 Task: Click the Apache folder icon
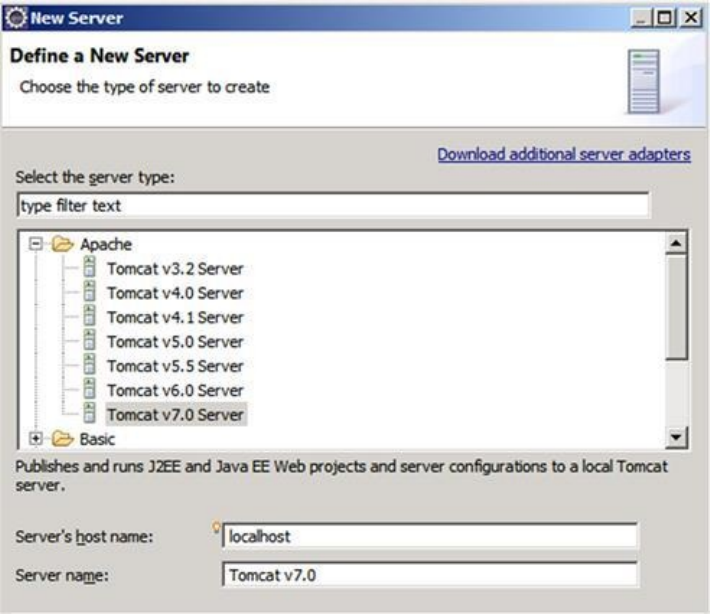tap(62, 244)
